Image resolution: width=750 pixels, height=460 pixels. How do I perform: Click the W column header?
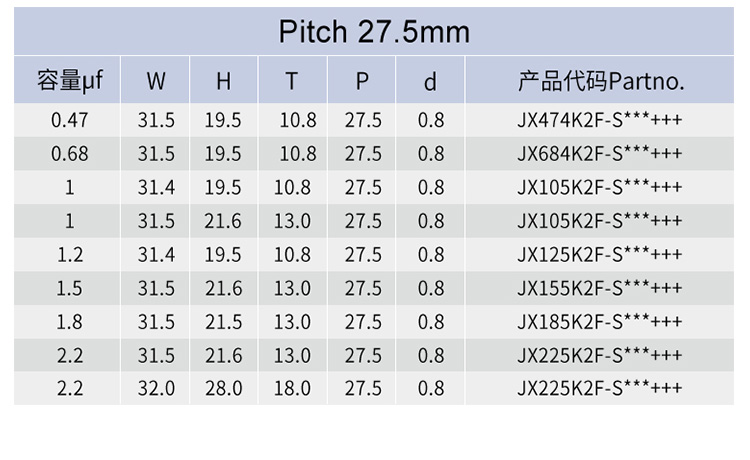pyautogui.click(x=156, y=81)
